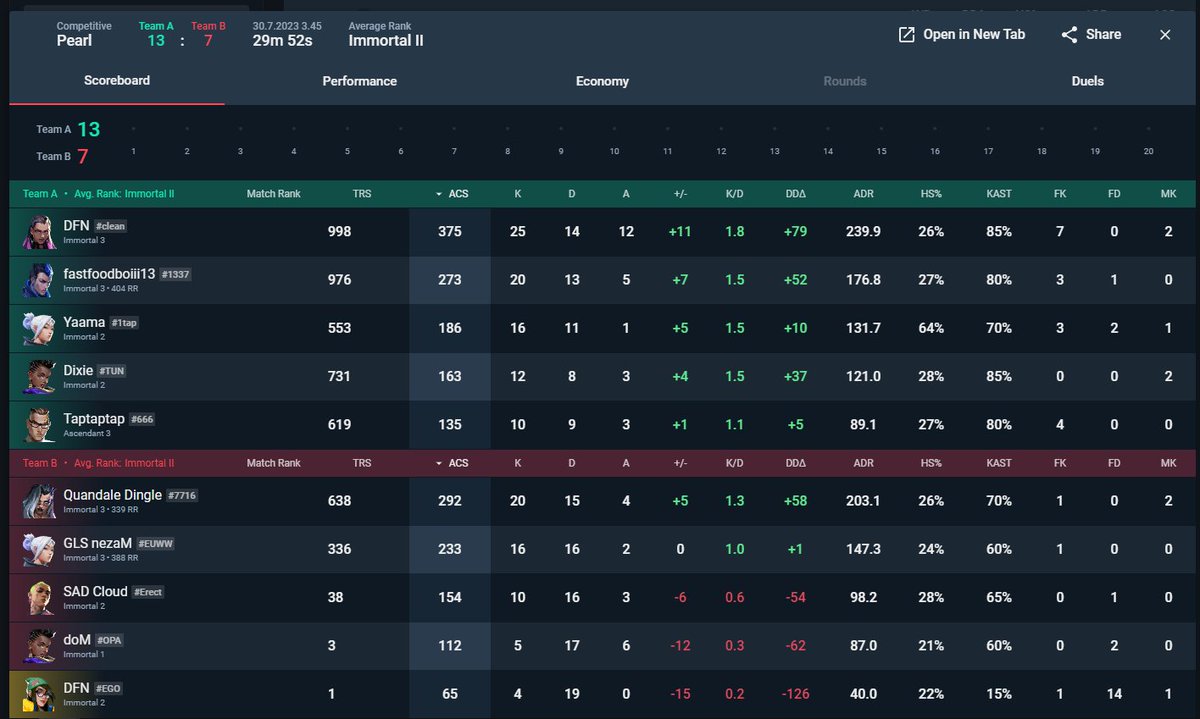The width and height of the screenshot is (1200, 719).
Task: Open the Rounds tab
Action: (845, 81)
